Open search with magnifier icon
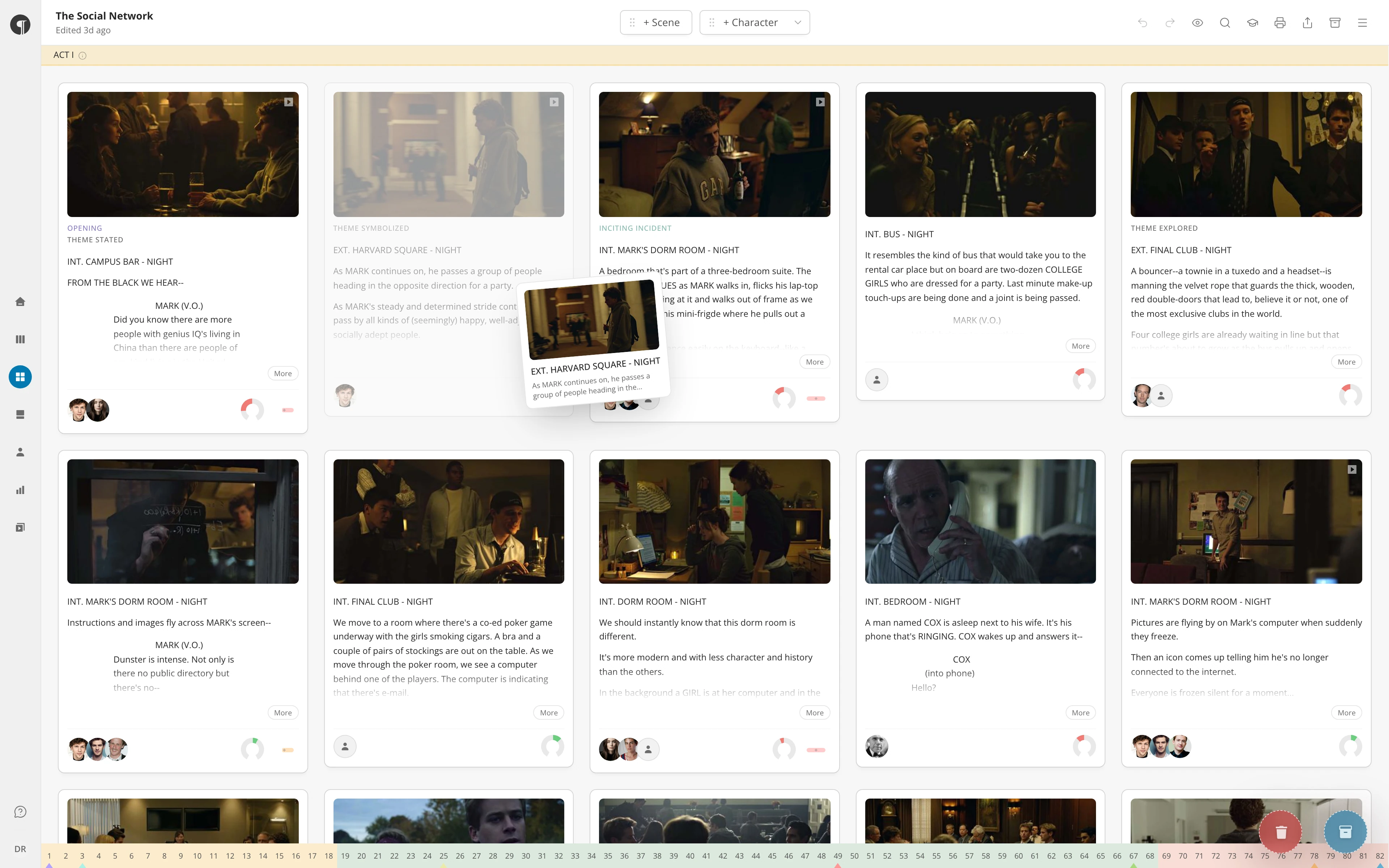The height and width of the screenshot is (868, 1389). [x=1225, y=22]
